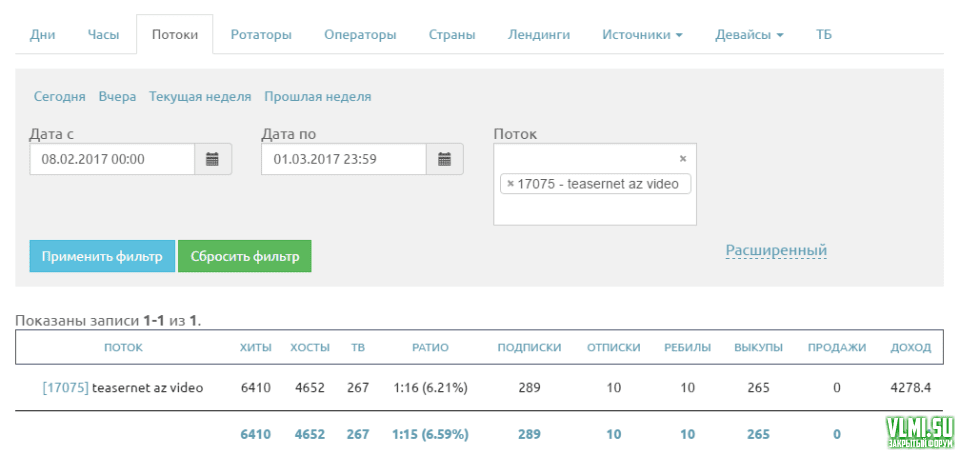Go to the Страны tab

click(452, 34)
